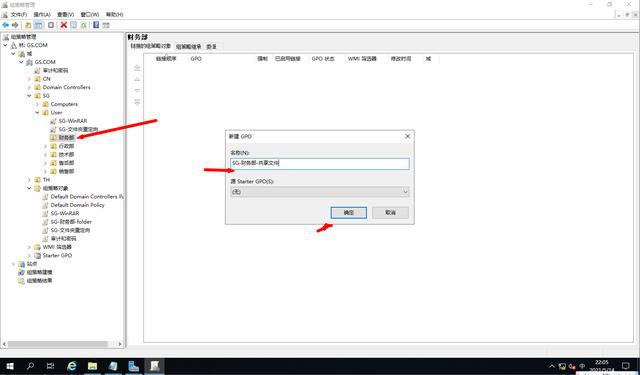Click 确定 in the 新建 GPO dialog
640x375 pixels.
coord(349,213)
